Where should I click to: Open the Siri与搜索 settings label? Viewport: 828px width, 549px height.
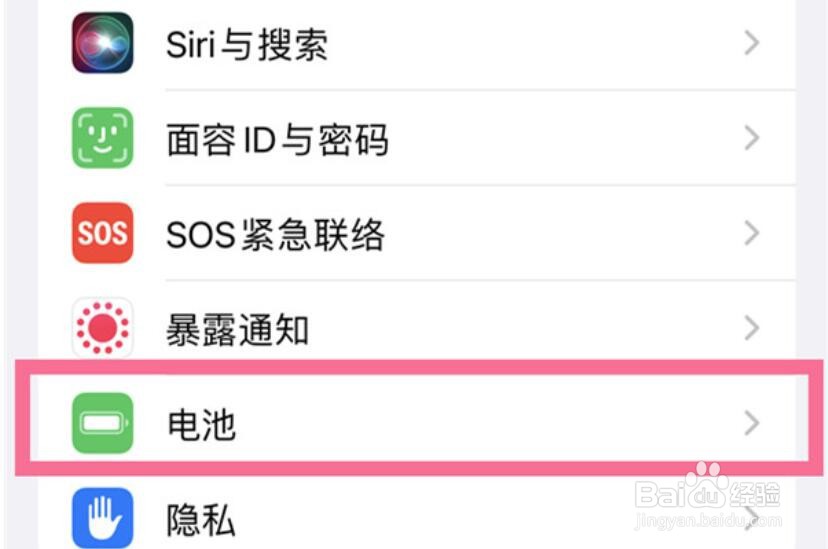tap(246, 44)
